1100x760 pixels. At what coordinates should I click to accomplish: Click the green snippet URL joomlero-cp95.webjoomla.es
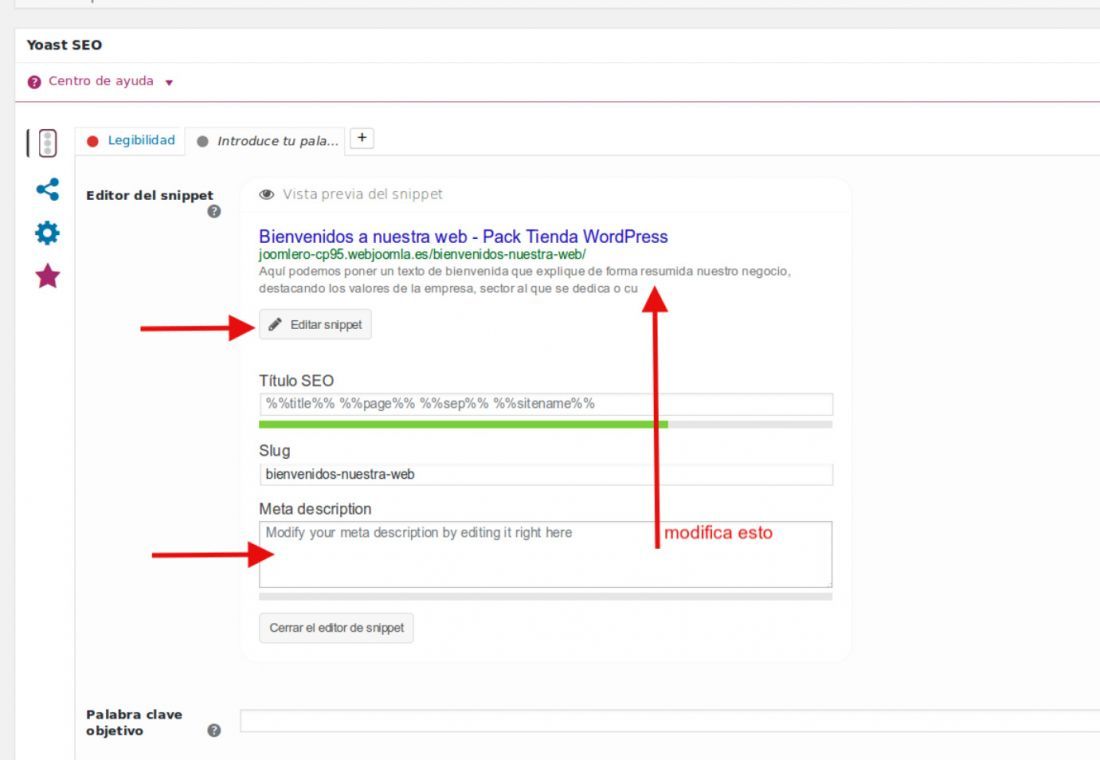point(422,254)
